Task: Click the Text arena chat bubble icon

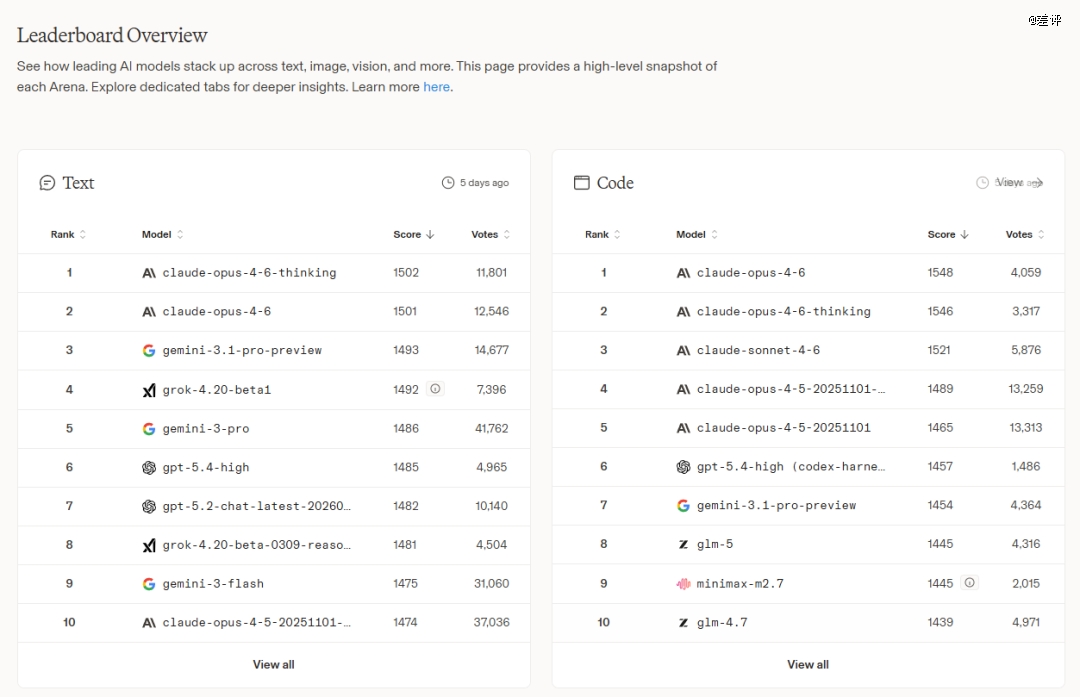Action: click(47, 183)
